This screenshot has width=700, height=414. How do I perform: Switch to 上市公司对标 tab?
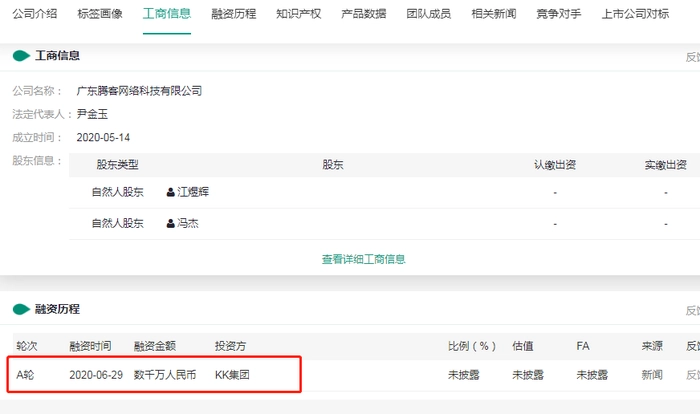click(x=636, y=14)
